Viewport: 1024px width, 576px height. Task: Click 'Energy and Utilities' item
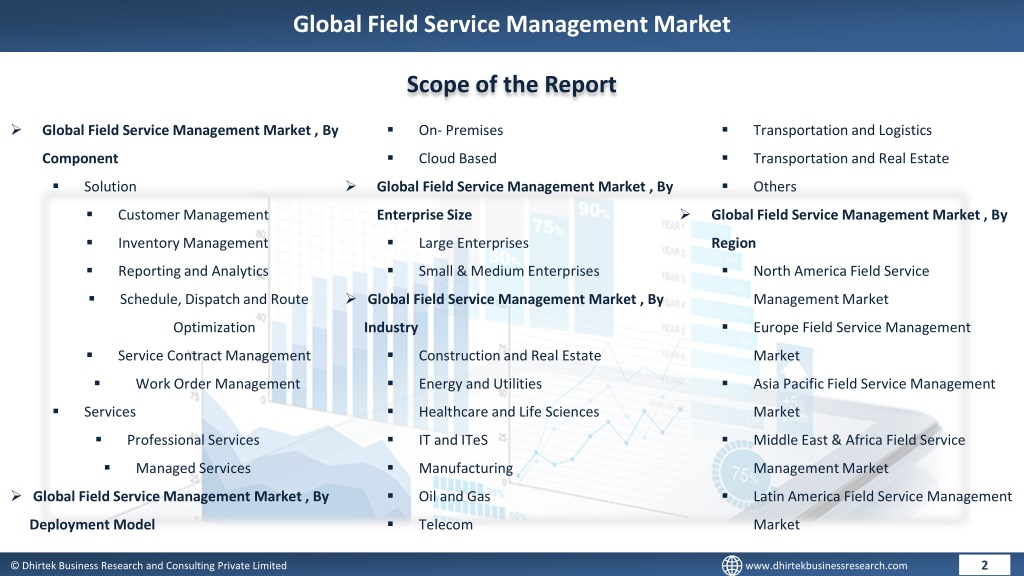point(480,384)
